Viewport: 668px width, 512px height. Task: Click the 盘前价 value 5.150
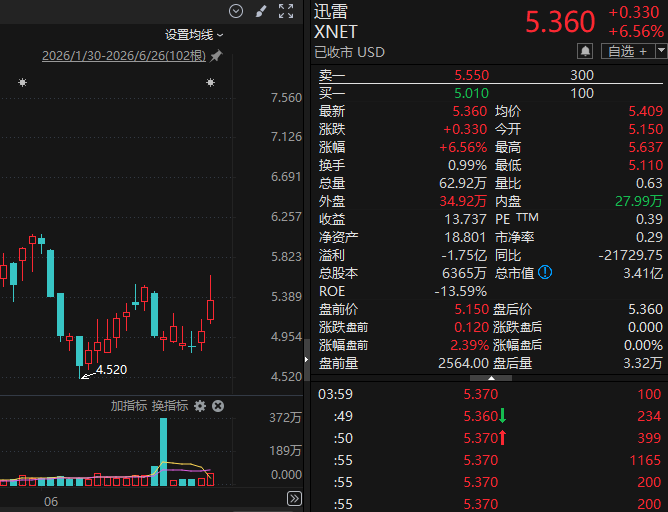[471, 309]
